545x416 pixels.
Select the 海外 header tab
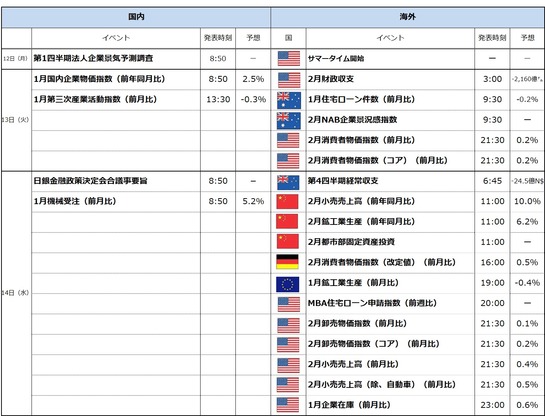(x=407, y=17)
